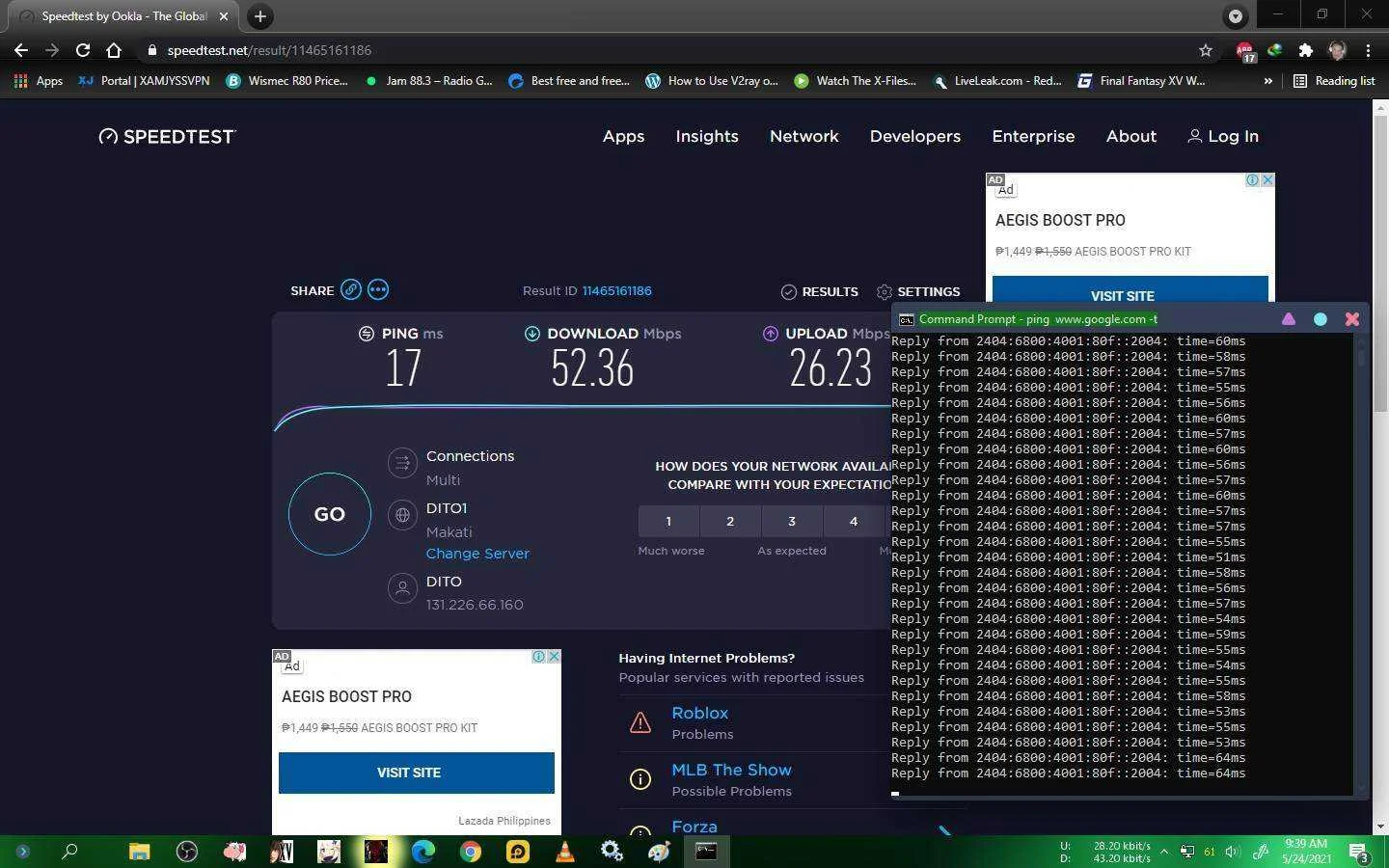
Task: Open the Adblock Plus extension
Action: (x=1244, y=50)
